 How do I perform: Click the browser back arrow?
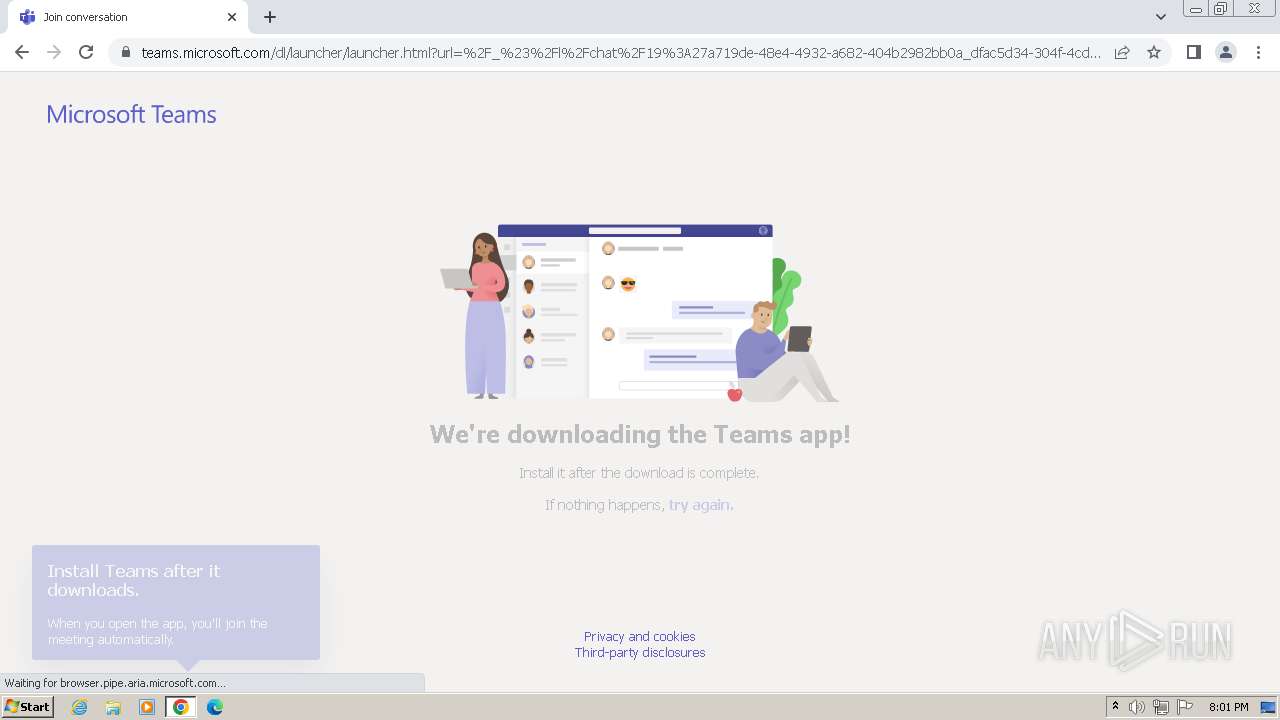(x=22, y=52)
